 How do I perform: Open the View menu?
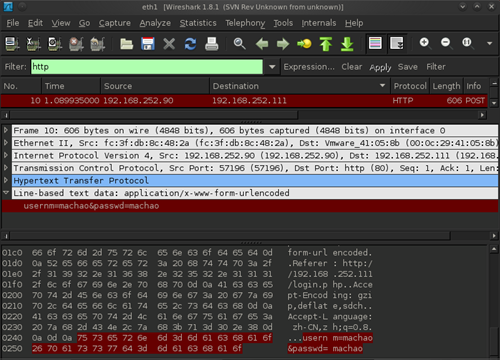click(x=61, y=23)
